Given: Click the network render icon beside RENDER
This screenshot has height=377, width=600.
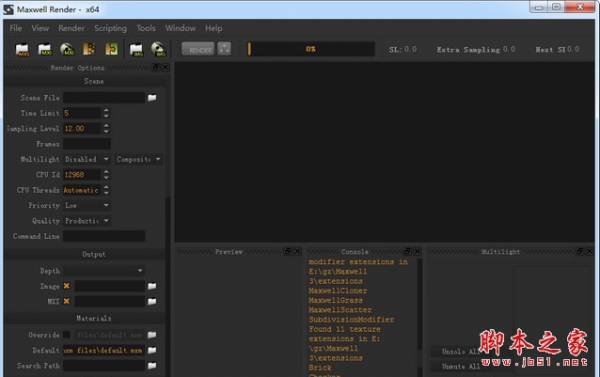Looking at the screenshot, I should 224,49.
